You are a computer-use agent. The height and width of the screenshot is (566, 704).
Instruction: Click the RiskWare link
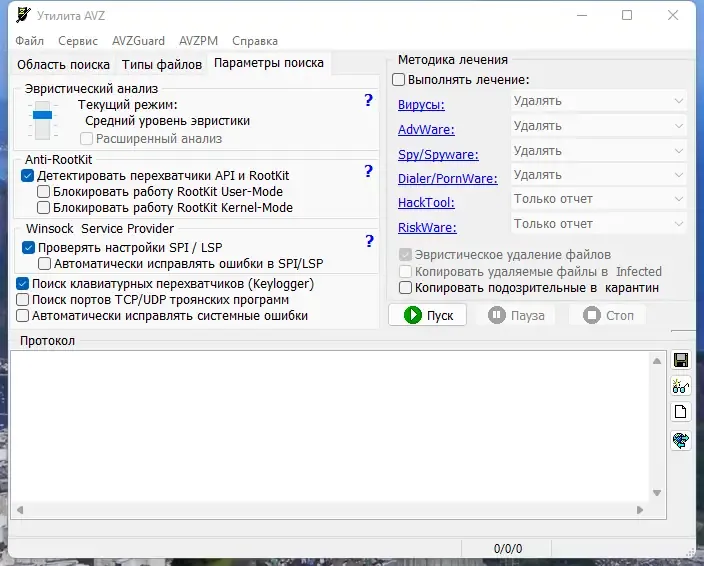pyautogui.click(x=427, y=228)
